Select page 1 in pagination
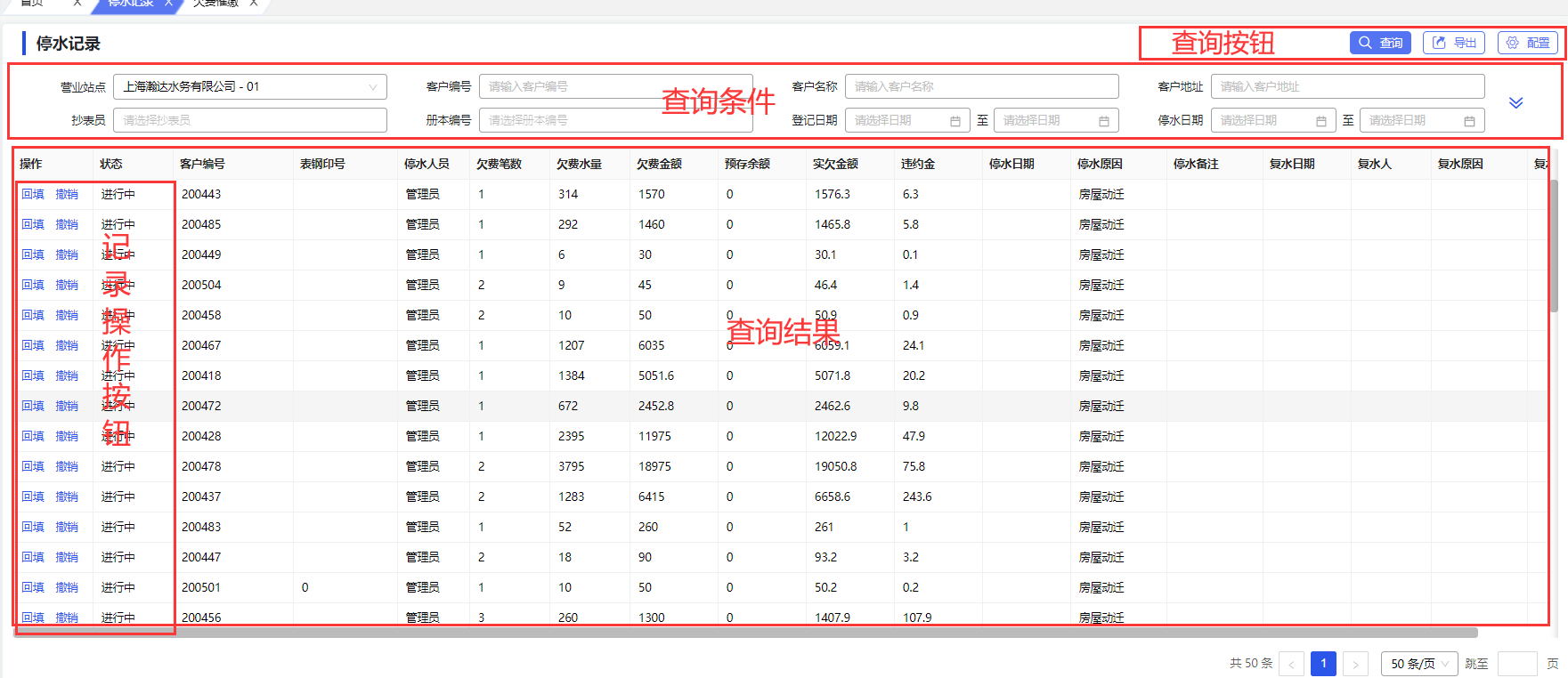 click(x=1323, y=664)
